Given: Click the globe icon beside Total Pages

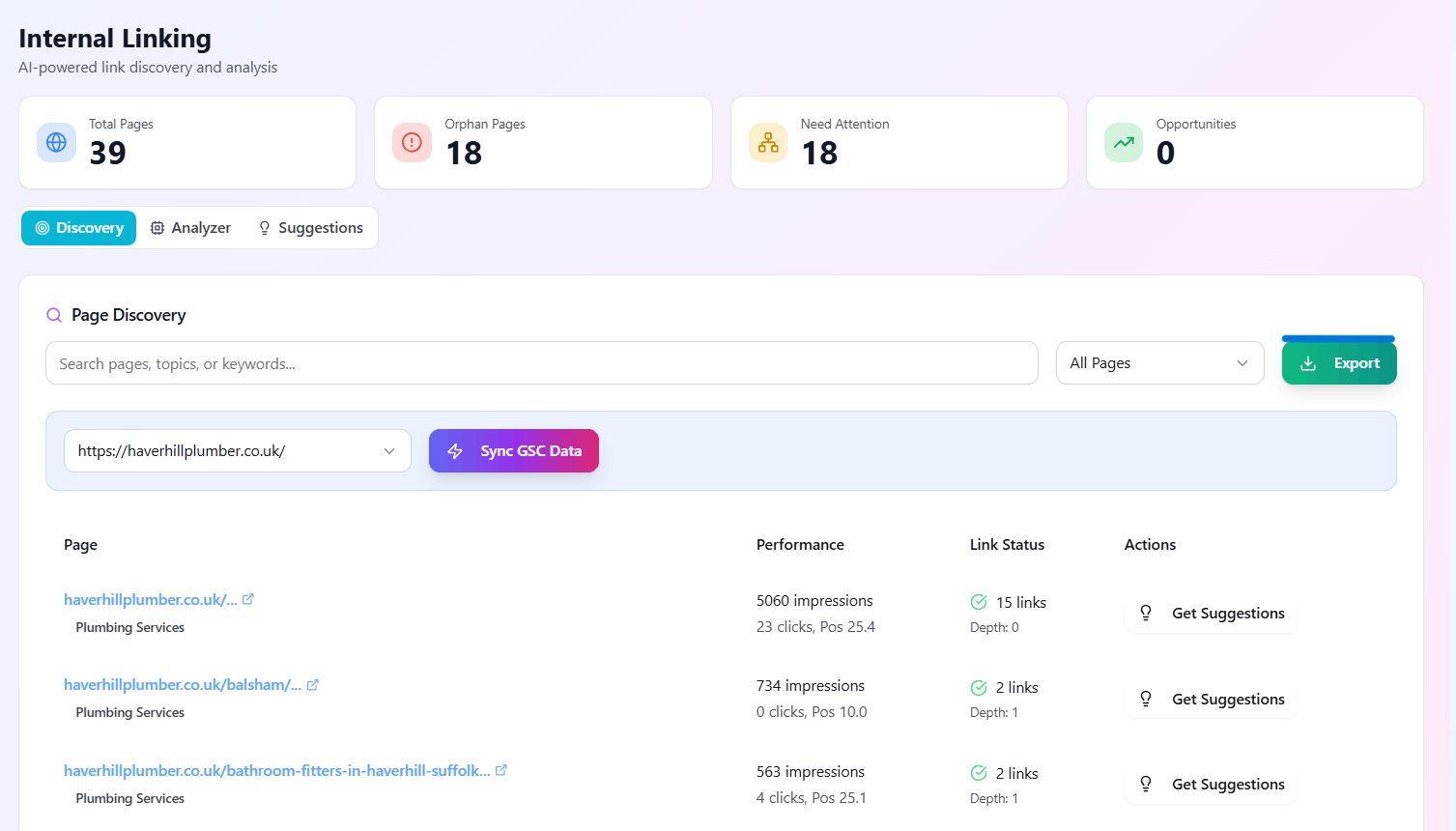Looking at the screenshot, I should coord(56,142).
